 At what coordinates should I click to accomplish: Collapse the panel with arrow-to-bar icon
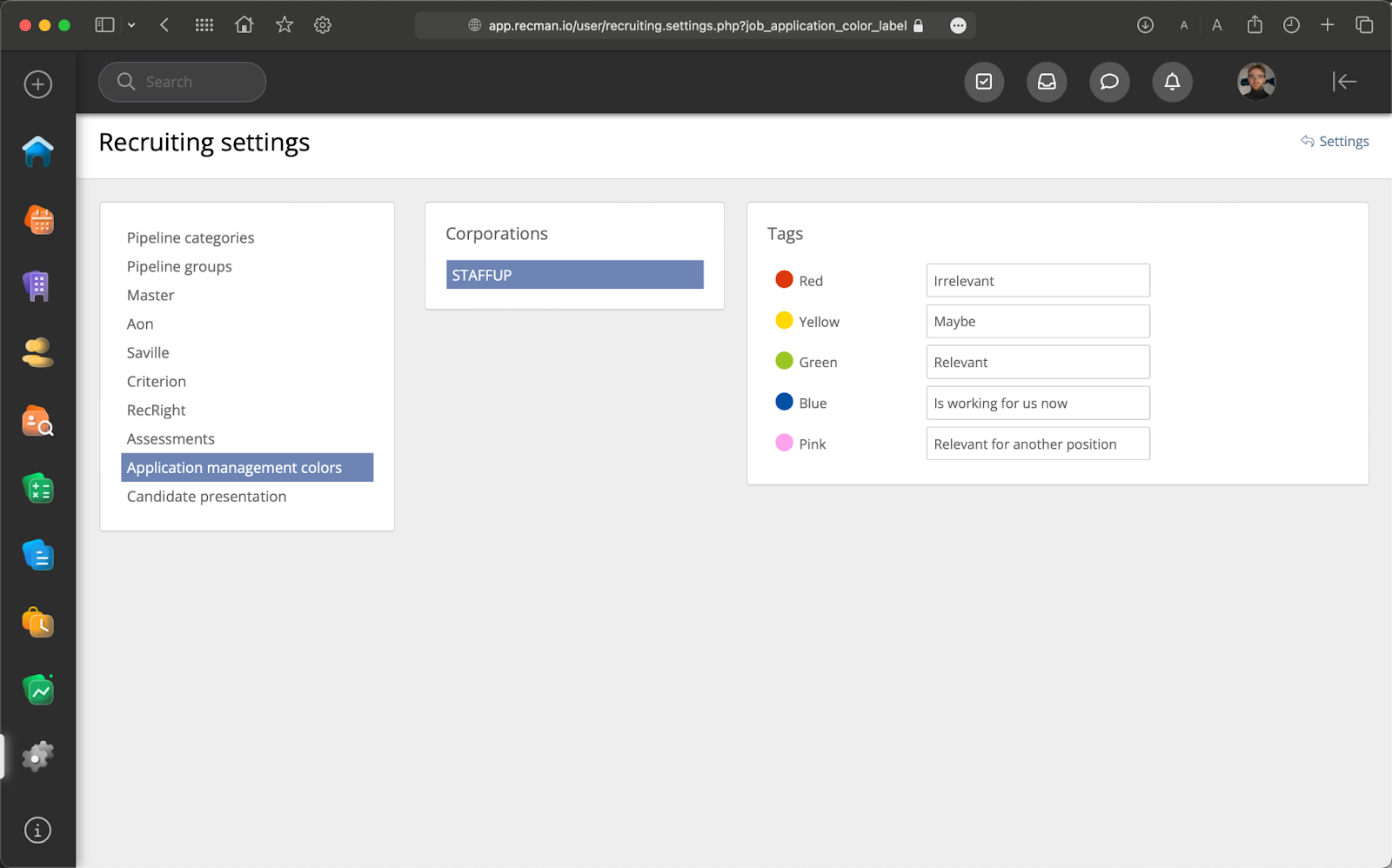(x=1344, y=82)
